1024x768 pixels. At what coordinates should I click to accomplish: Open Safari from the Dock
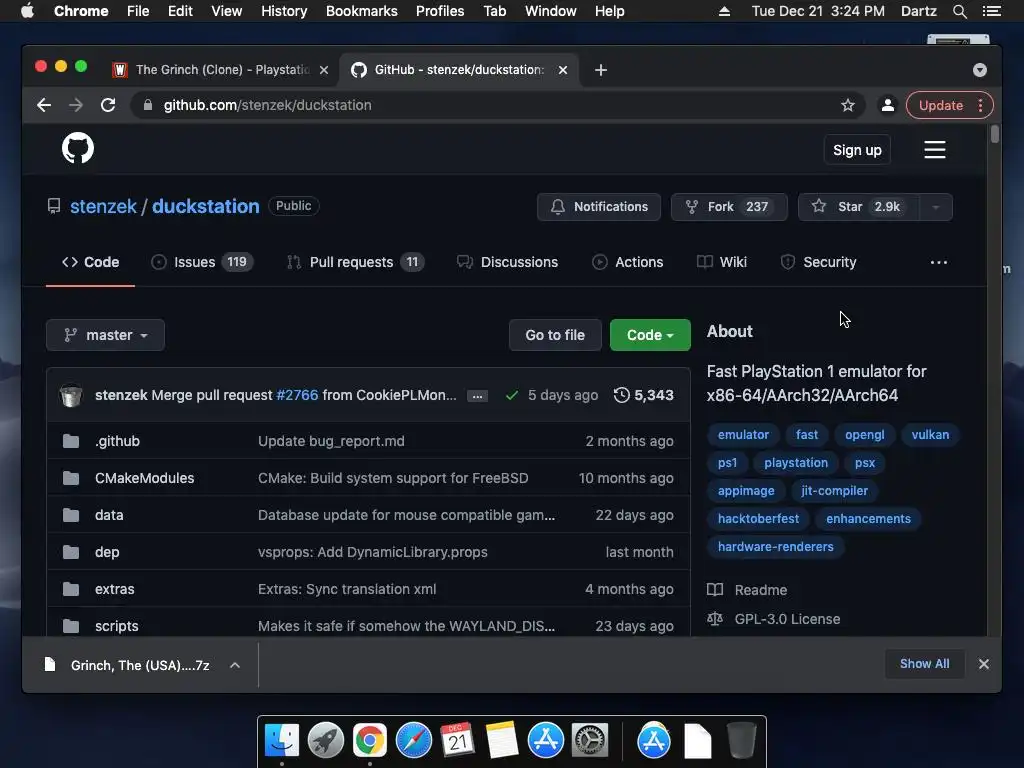(413, 740)
